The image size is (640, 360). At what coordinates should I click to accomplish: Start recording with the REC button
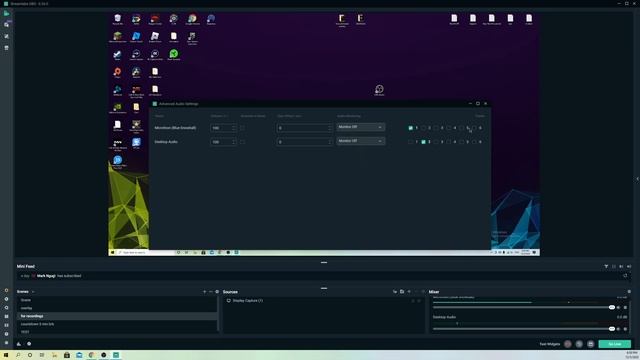[568, 344]
